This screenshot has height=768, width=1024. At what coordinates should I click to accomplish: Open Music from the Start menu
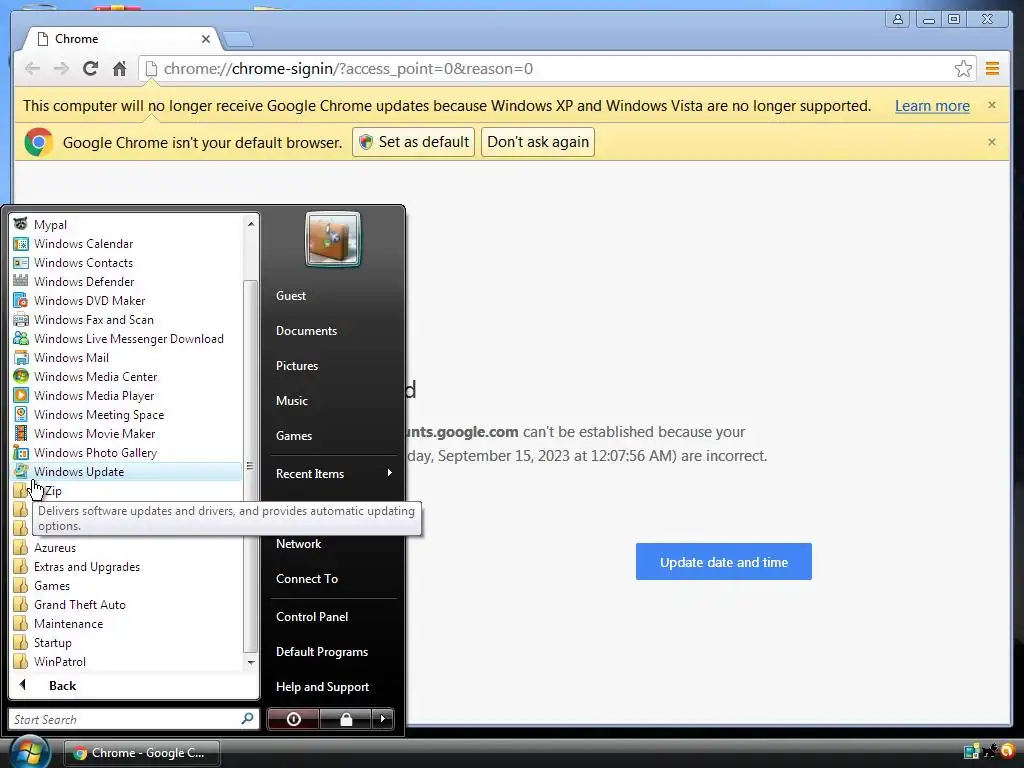pos(291,400)
